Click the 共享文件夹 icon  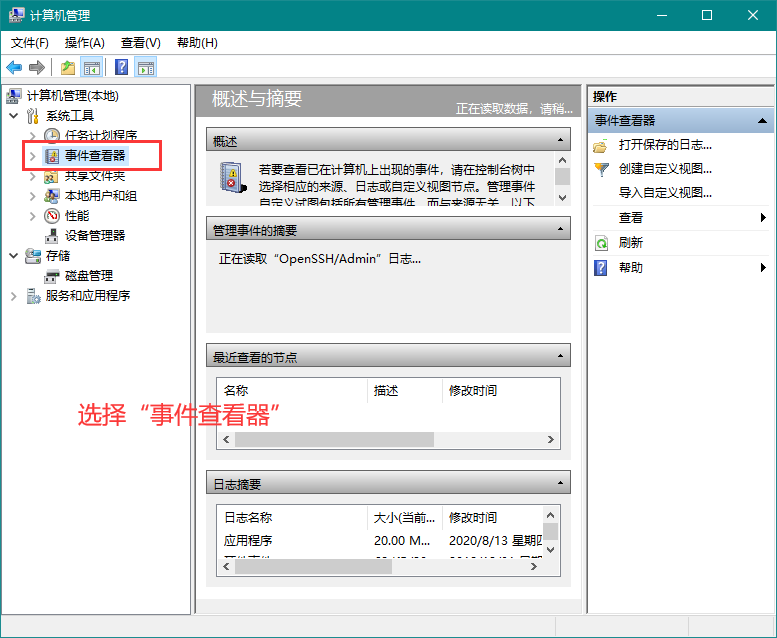click(52, 176)
